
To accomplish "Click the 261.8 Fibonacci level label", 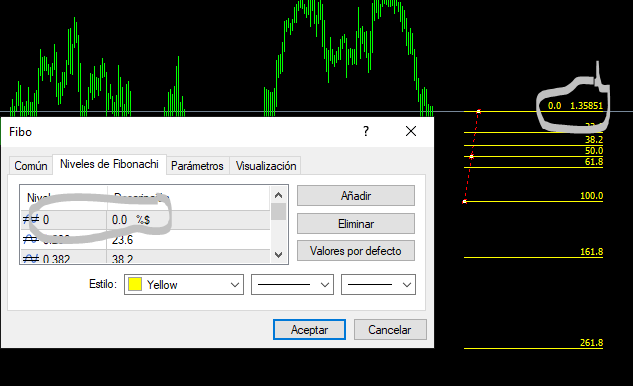I will coord(591,342).
